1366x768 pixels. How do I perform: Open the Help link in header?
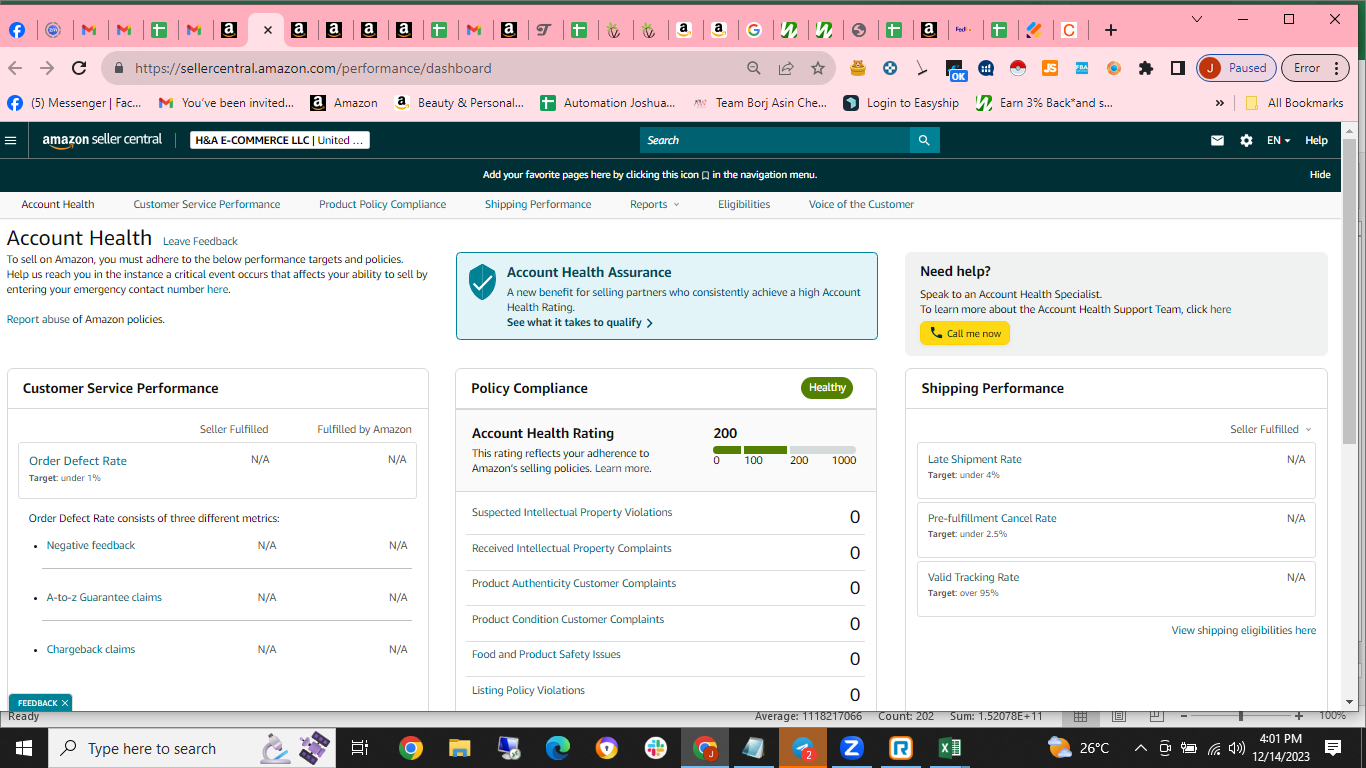point(1316,140)
